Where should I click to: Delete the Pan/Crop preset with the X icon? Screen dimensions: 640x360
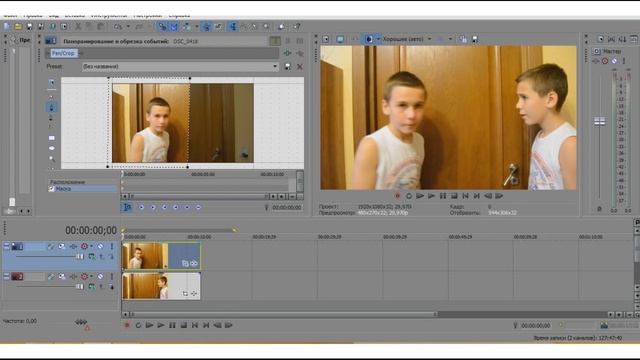click(300, 67)
